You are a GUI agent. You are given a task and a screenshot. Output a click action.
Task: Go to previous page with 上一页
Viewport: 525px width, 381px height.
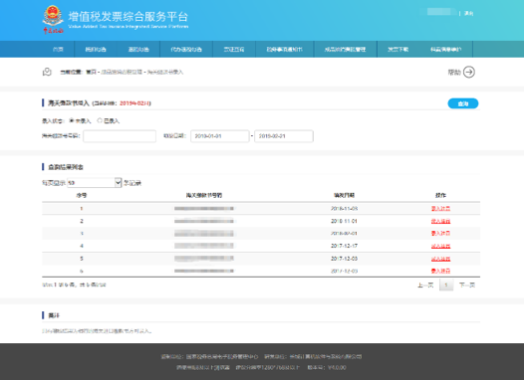pyautogui.click(x=425, y=285)
